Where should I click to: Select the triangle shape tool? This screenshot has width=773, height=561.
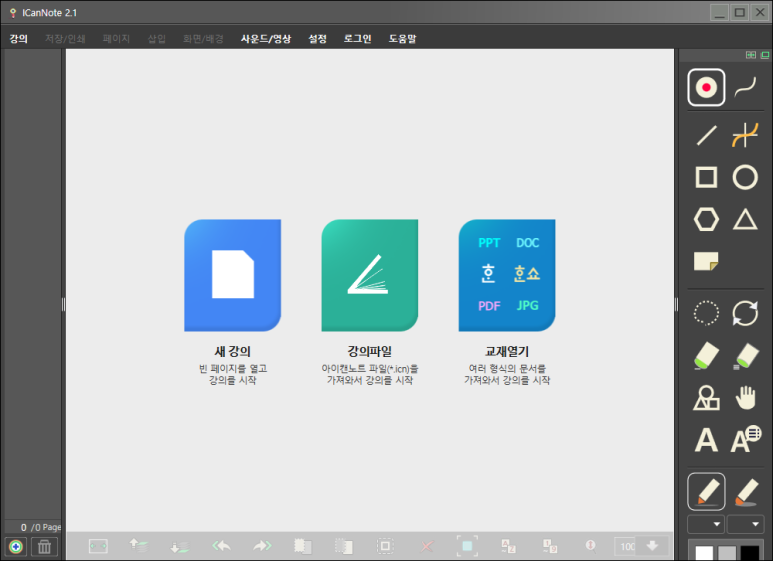pyautogui.click(x=745, y=219)
